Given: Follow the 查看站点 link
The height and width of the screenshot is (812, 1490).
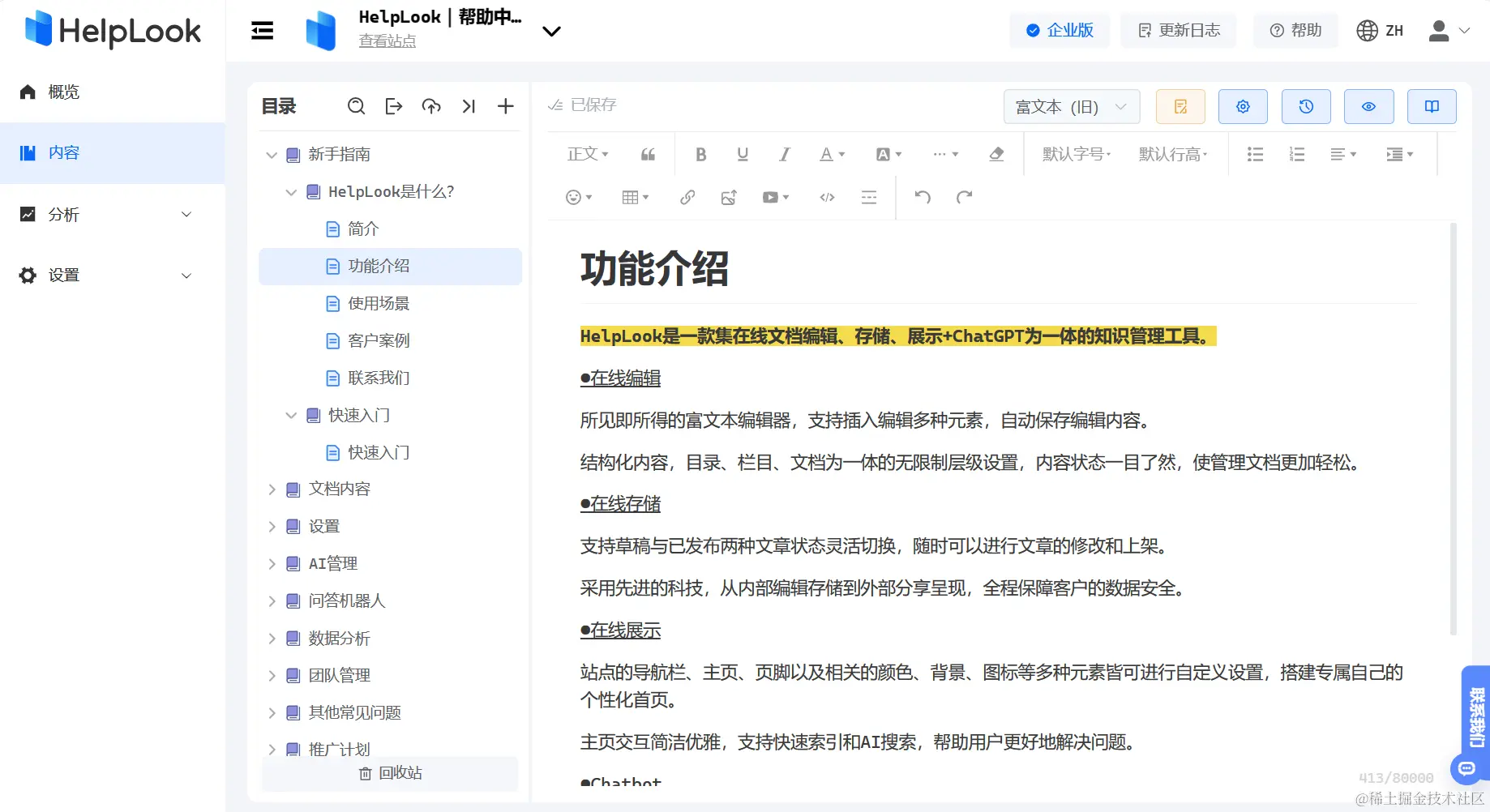Looking at the screenshot, I should click(x=387, y=41).
